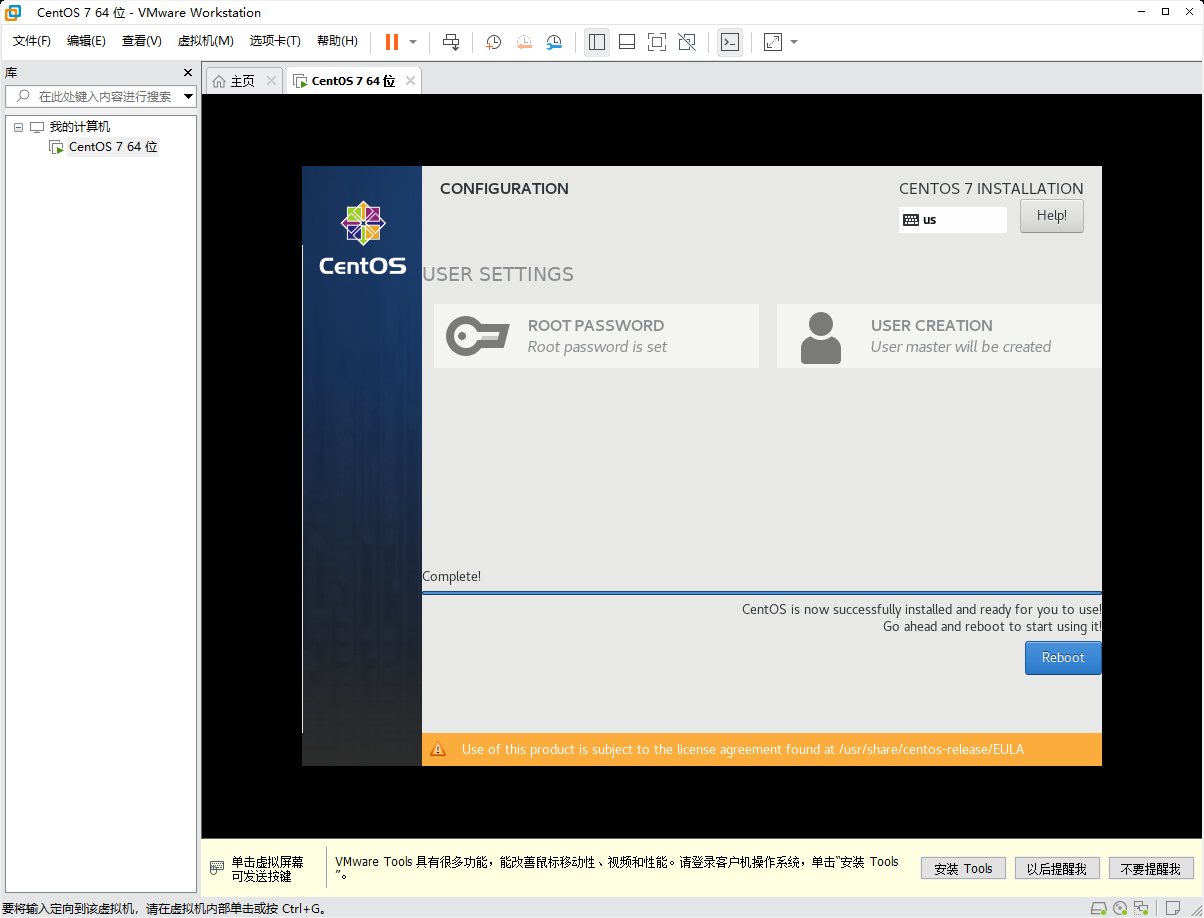Take a snapshot of this virtual machine
Image resolution: width=1204 pixels, height=918 pixels.
point(493,42)
